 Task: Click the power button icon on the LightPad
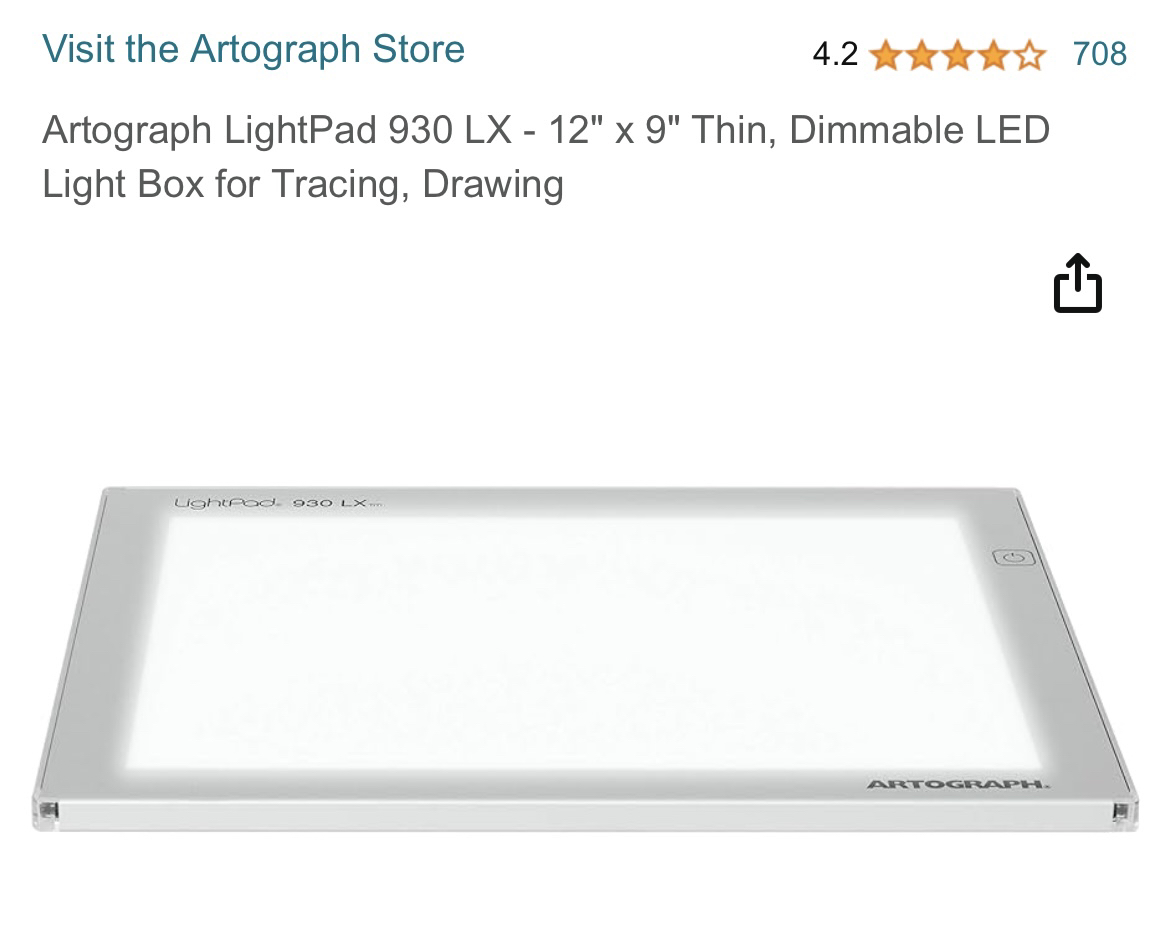coord(1014,558)
